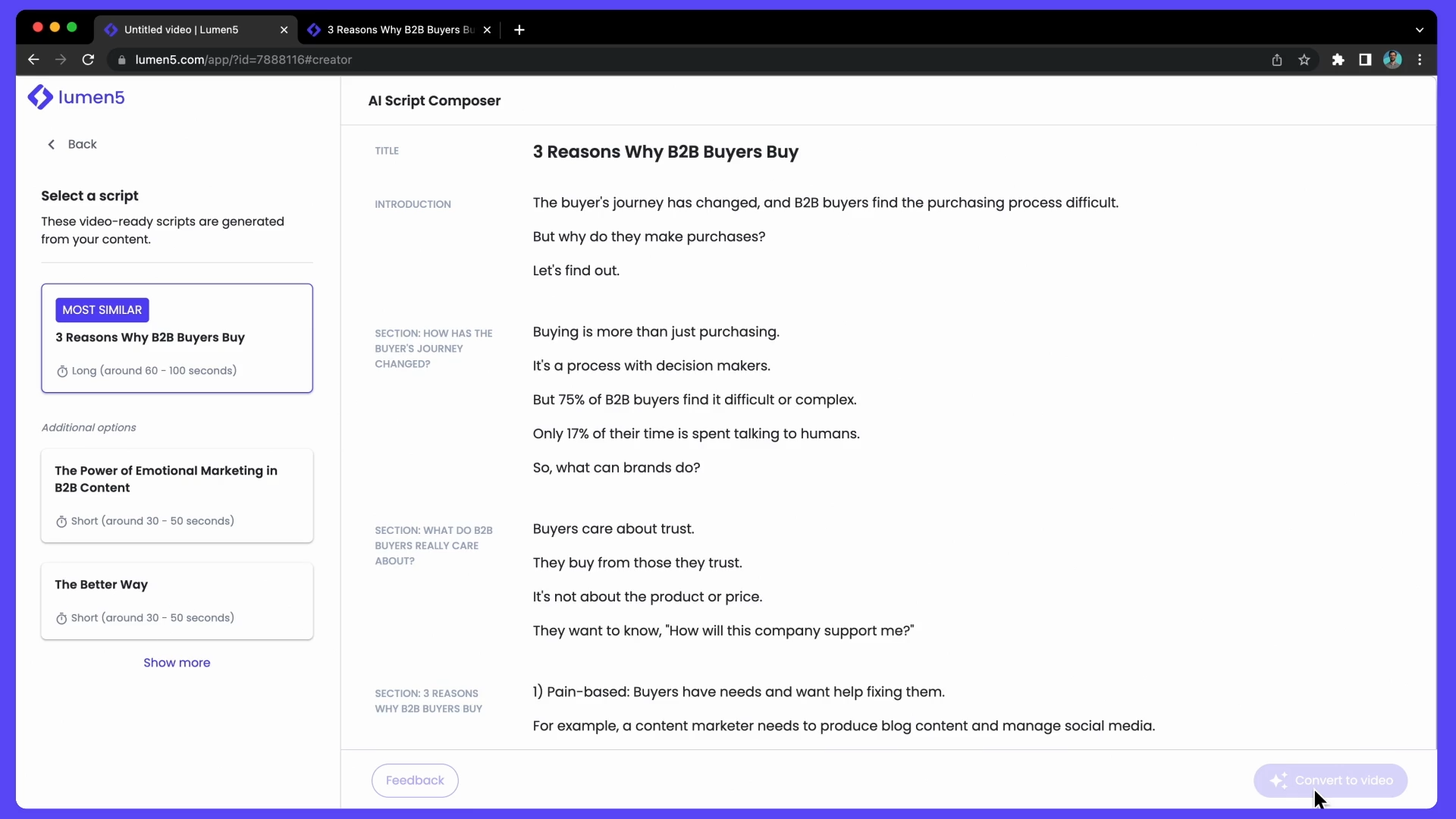Click the Feedback button
Image resolution: width=1456 pixels, height=819 pixels.
tap(415, 781)
